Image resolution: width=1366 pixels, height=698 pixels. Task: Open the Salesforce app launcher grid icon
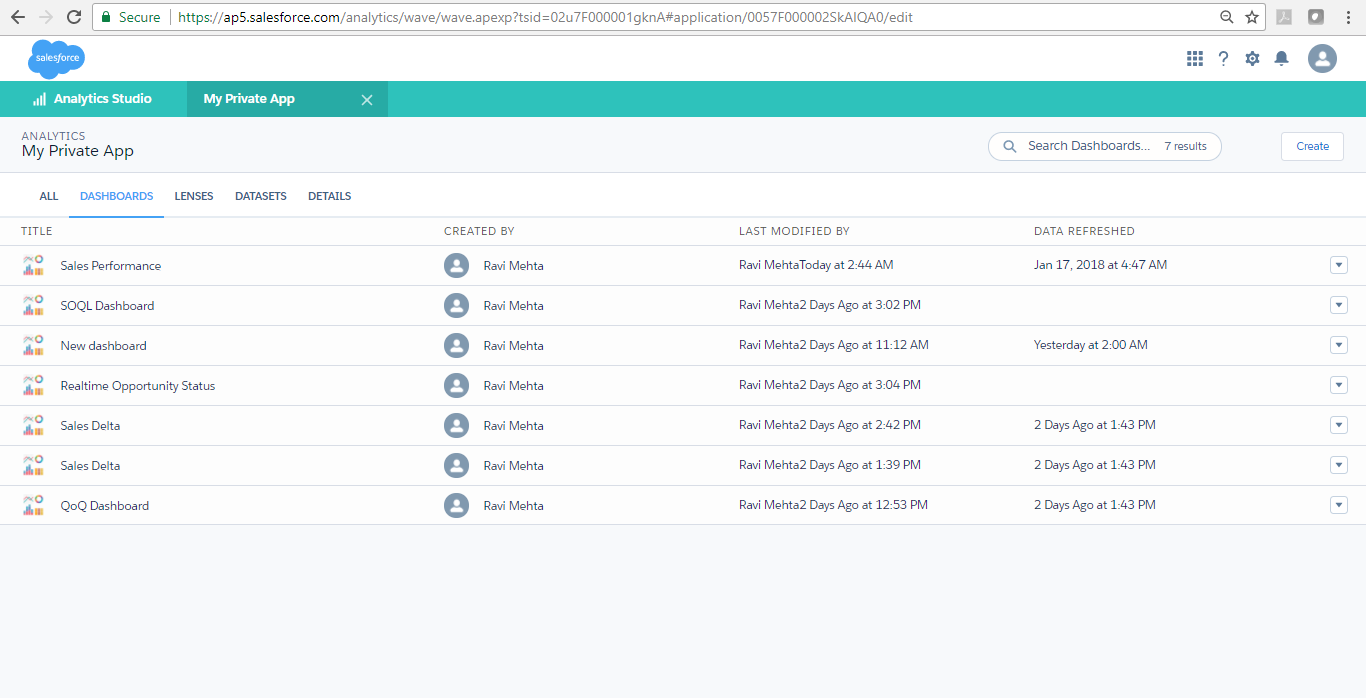(x=1194, y=58)
